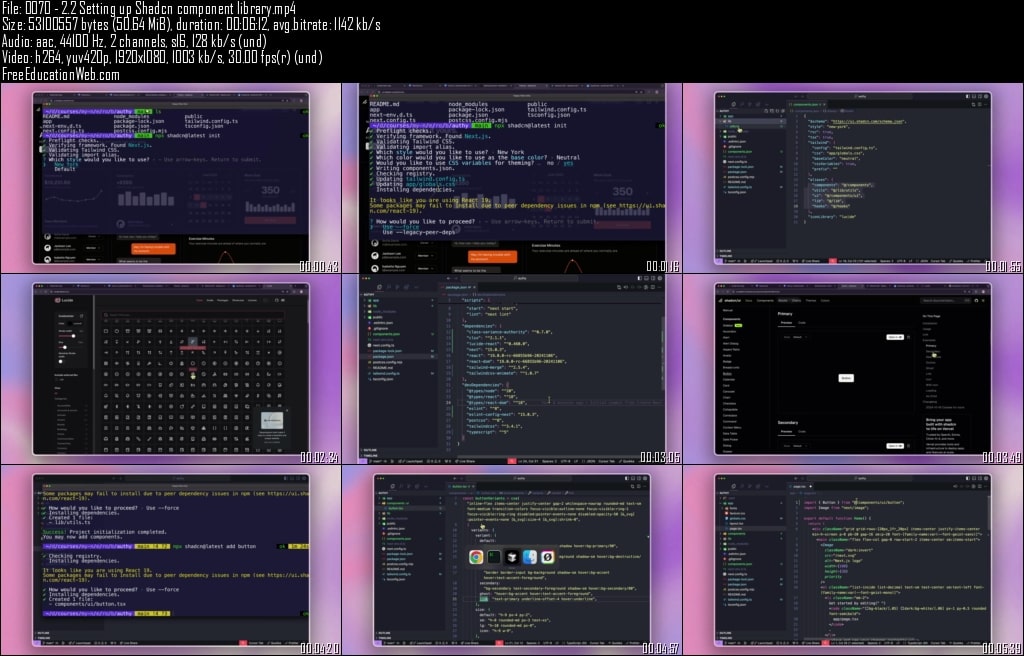The height and width of the screenshot is (656, 1024).
Task: Focus search documentation field in 00:03:49
Action: pos(945,301)
